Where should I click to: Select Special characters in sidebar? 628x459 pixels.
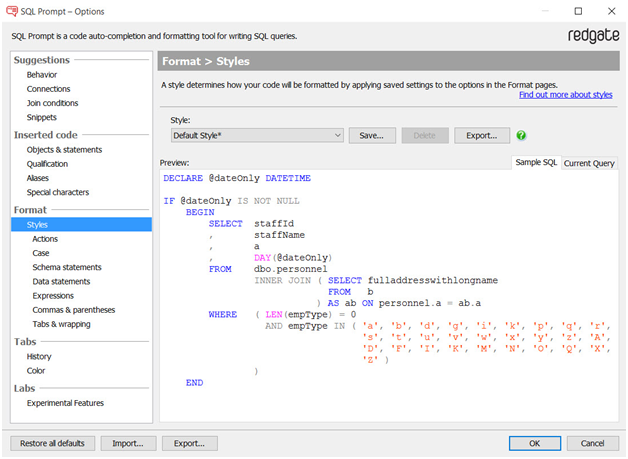(x=58, y=192)
